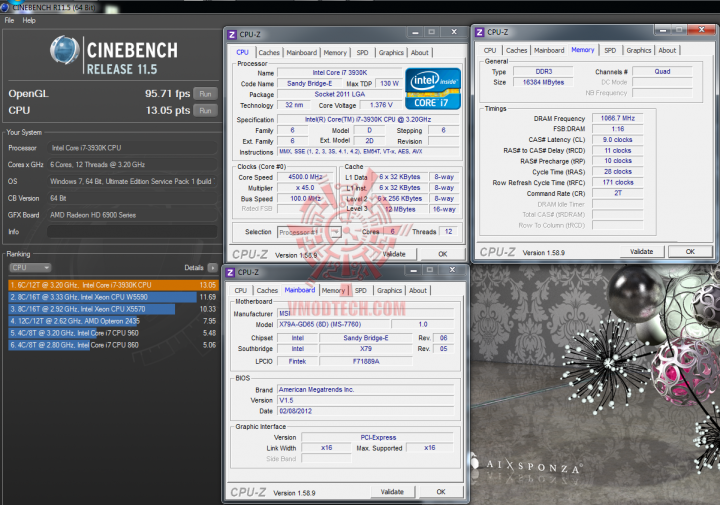Image resolution: width=720 pixels, height=505 pixels.
Task: Click Validate in the Mainboard window
Action: pyautogui.click(x=392, y=492)
